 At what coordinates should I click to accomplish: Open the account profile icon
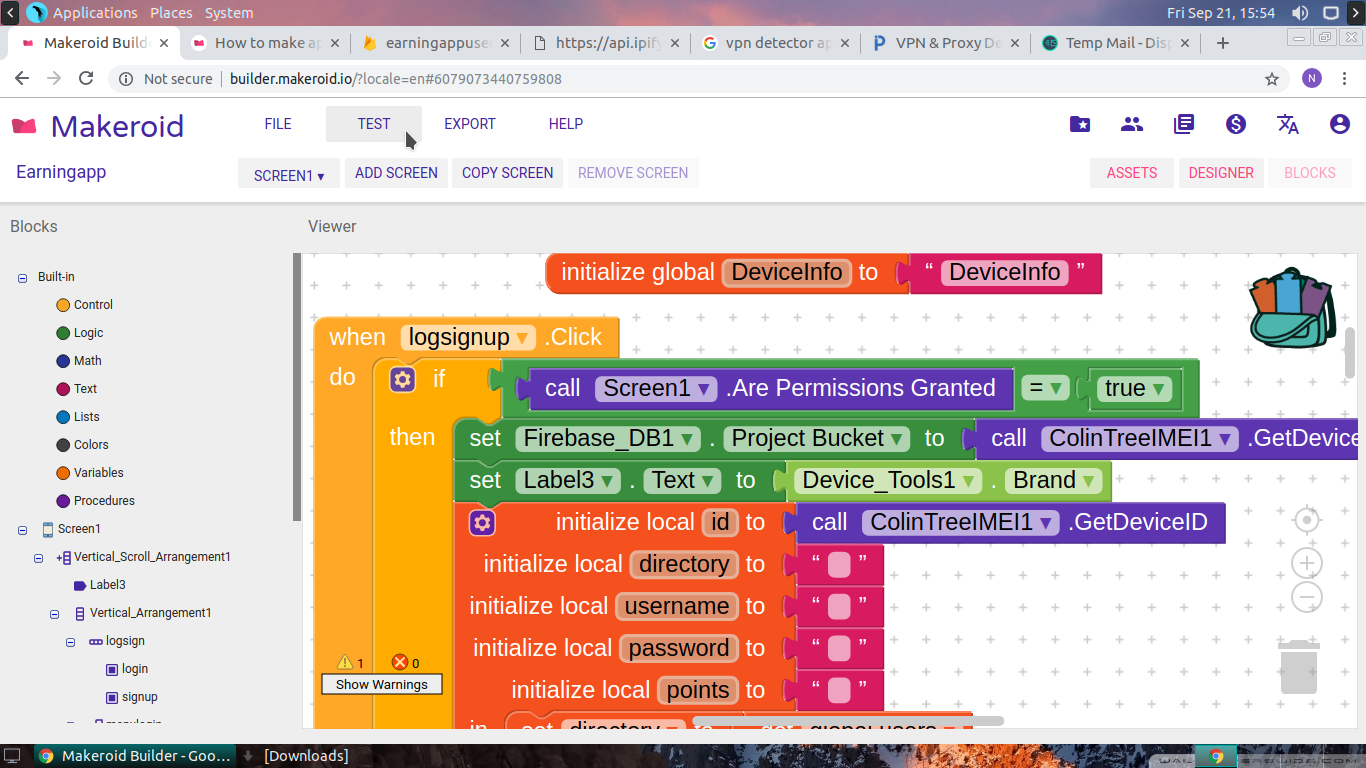pos(1340,124)
